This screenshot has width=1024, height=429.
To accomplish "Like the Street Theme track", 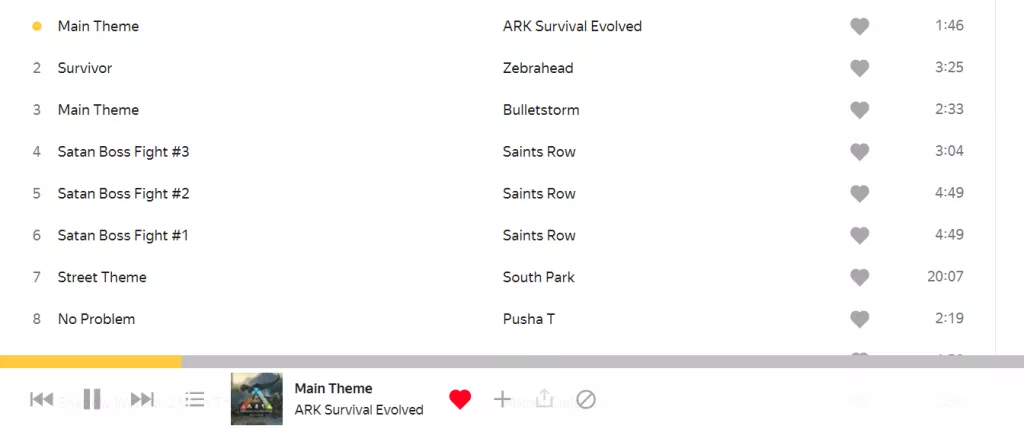I will [x=859, y=277].
